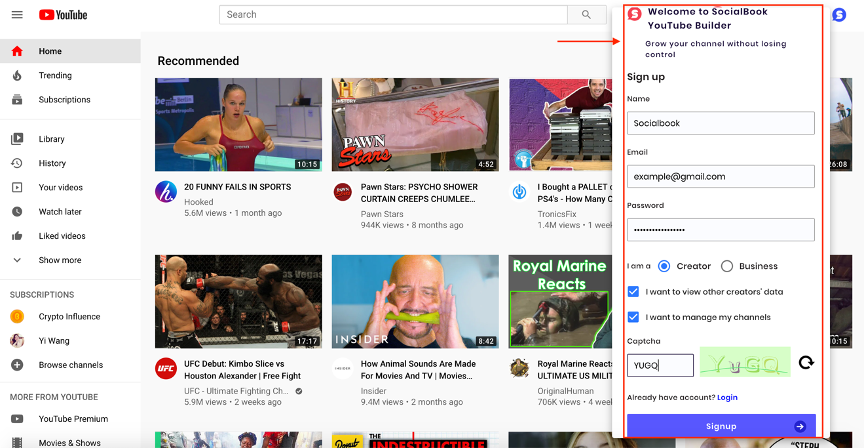Image resolution: width=864 pixels, height=448 pixels.
Task: Click the Watch later clock icon
Action: click(x=17, y=212)
